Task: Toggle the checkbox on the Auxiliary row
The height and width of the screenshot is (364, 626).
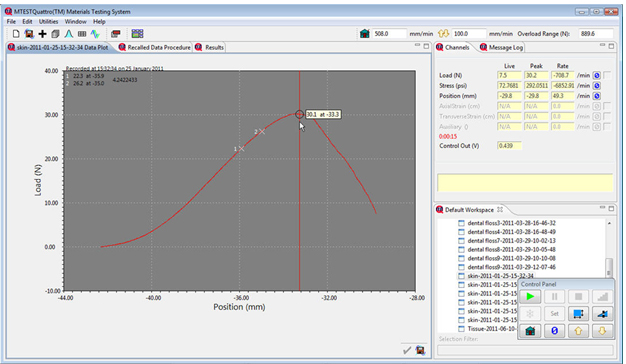Action: tap(607, 127)
